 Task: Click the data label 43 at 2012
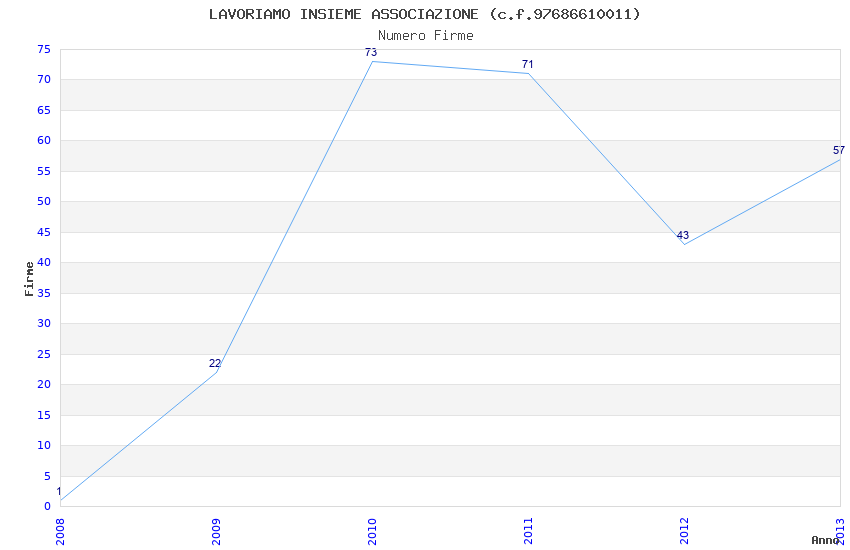point(683,235)
